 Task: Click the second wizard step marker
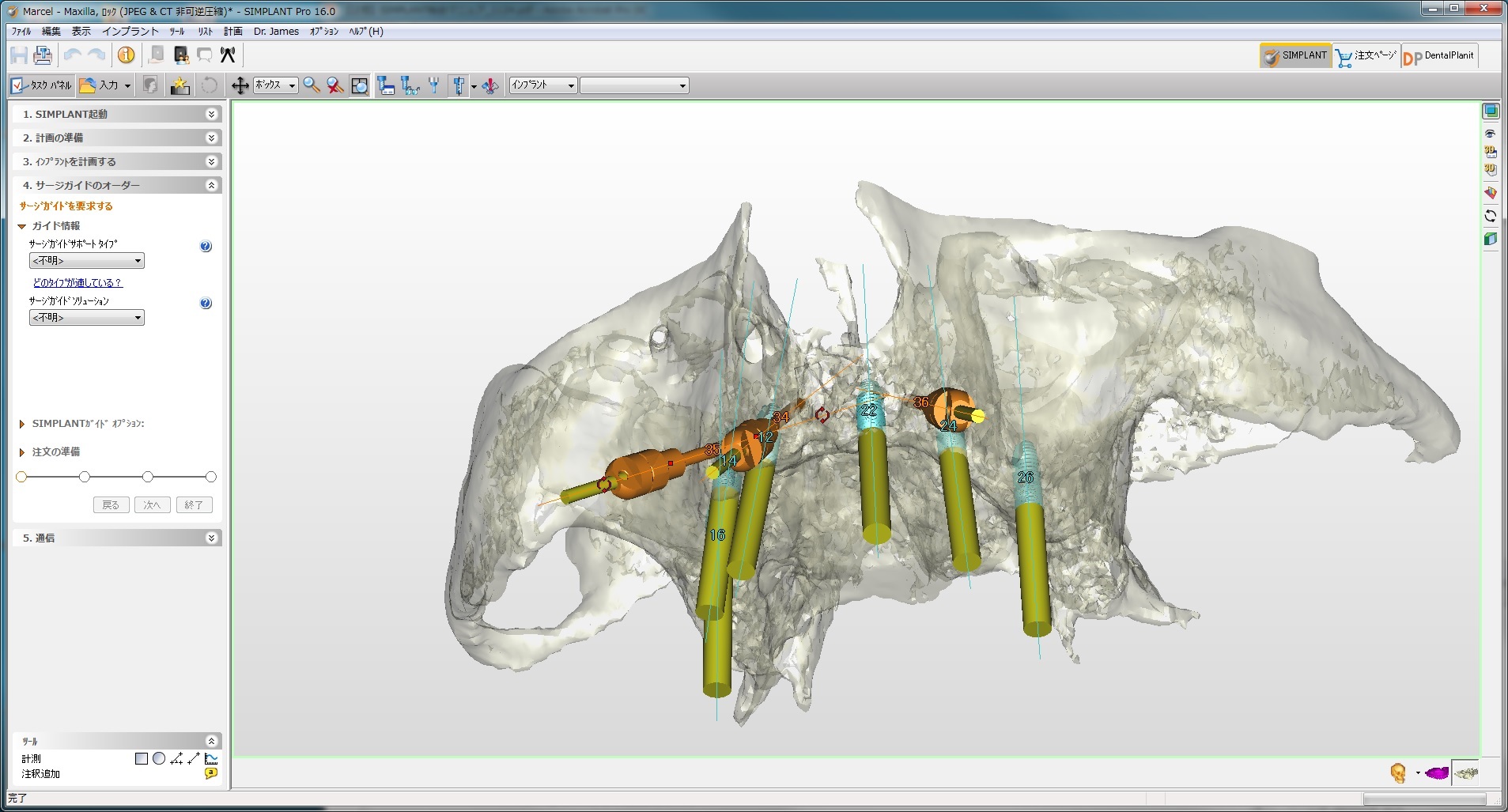(x=85, y=477)
